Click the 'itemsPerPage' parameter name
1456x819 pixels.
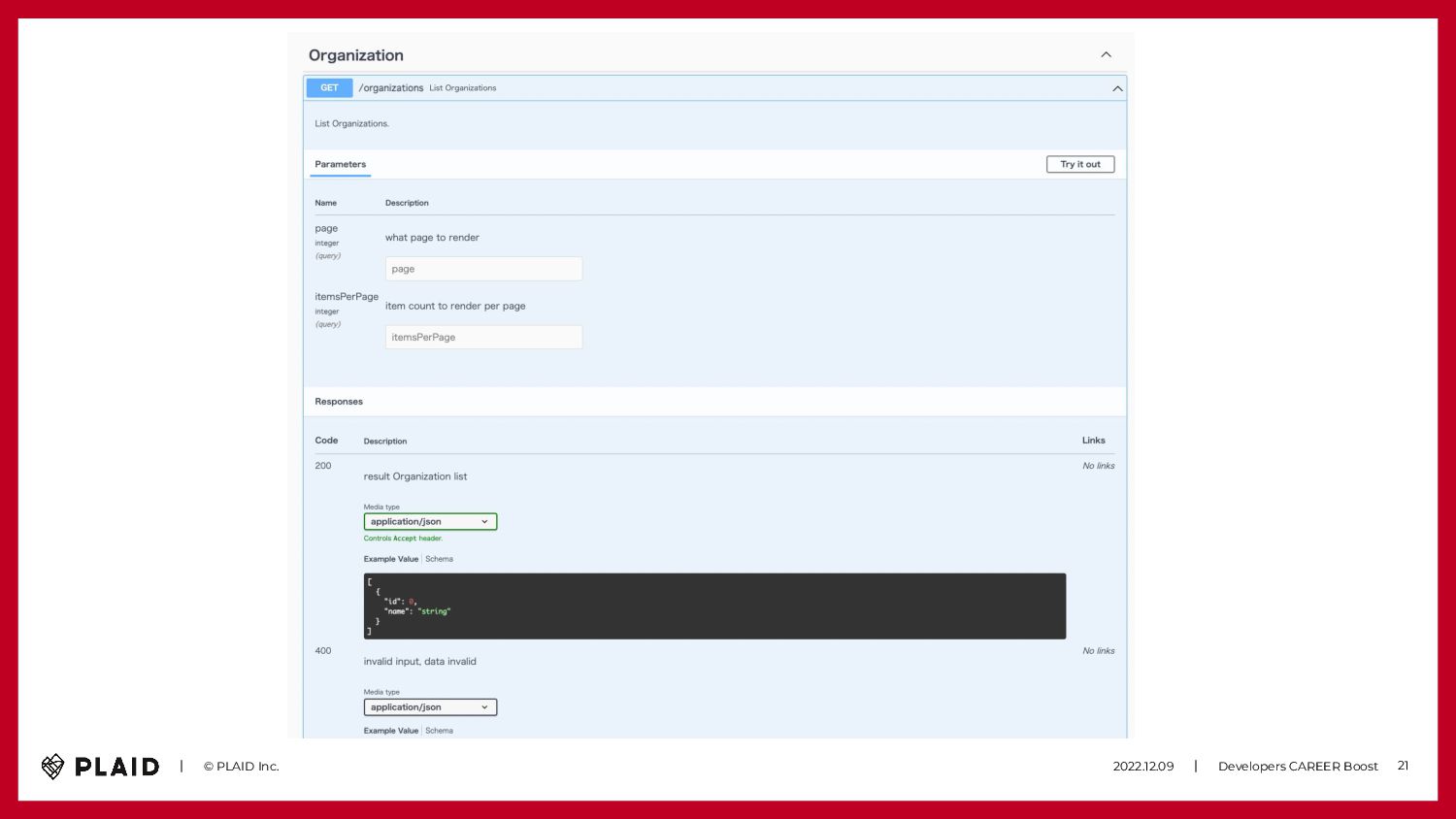coord(347,297)
